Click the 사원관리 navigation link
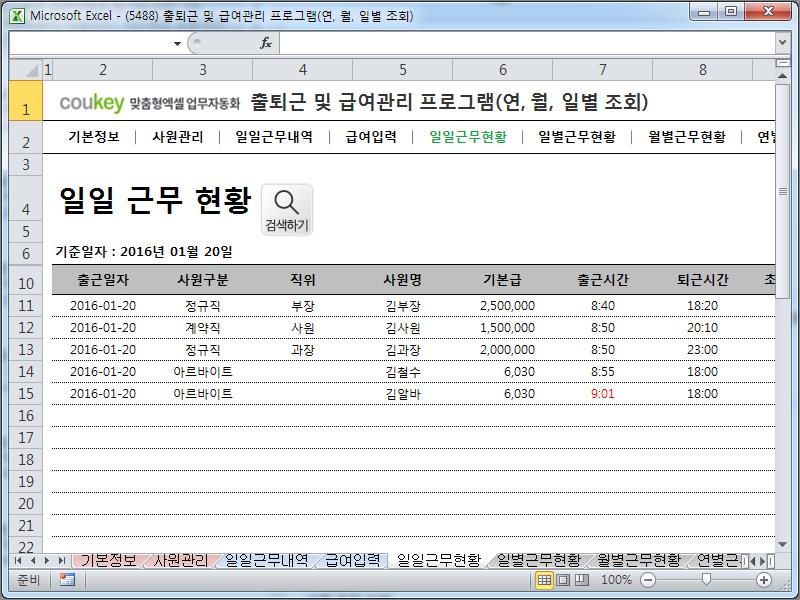The height and width of the screenshot is (600, 800). [x=178, y=137]
